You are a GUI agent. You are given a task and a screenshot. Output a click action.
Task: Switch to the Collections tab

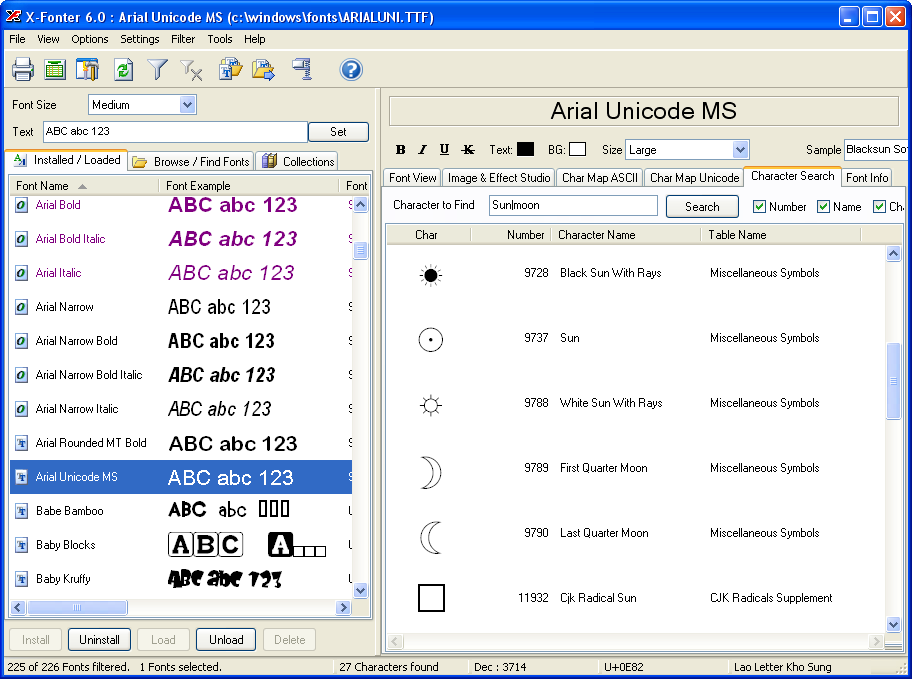pos(298,161)
